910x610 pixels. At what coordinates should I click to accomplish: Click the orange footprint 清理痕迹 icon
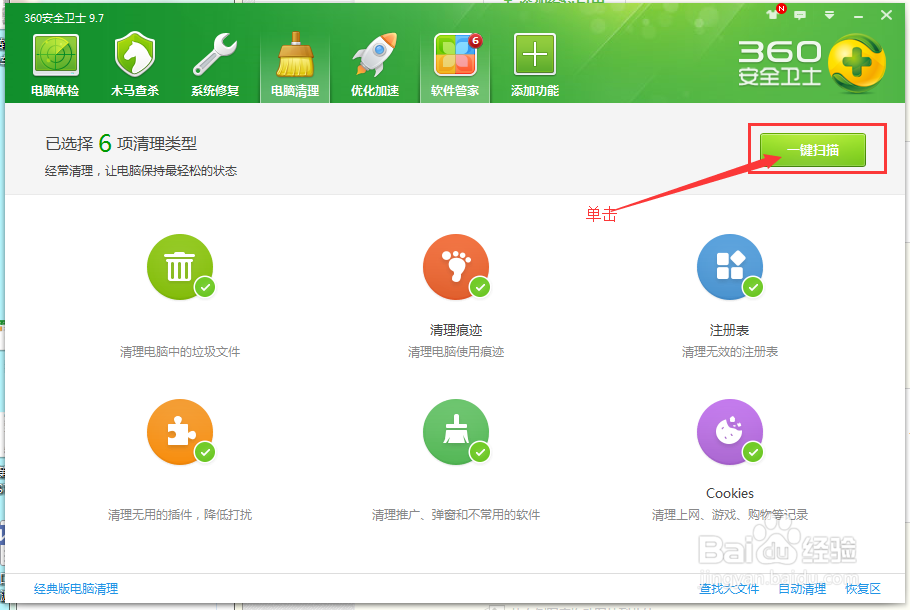tap(456, 267)
